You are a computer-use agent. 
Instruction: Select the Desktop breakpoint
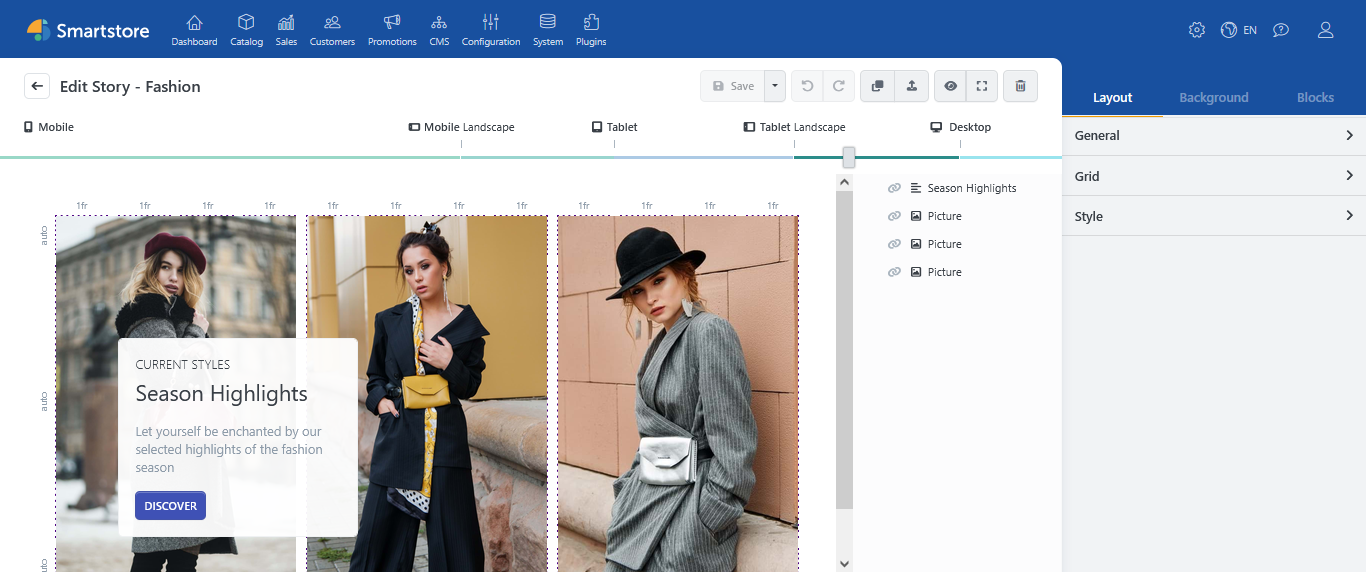click(960, 127)
